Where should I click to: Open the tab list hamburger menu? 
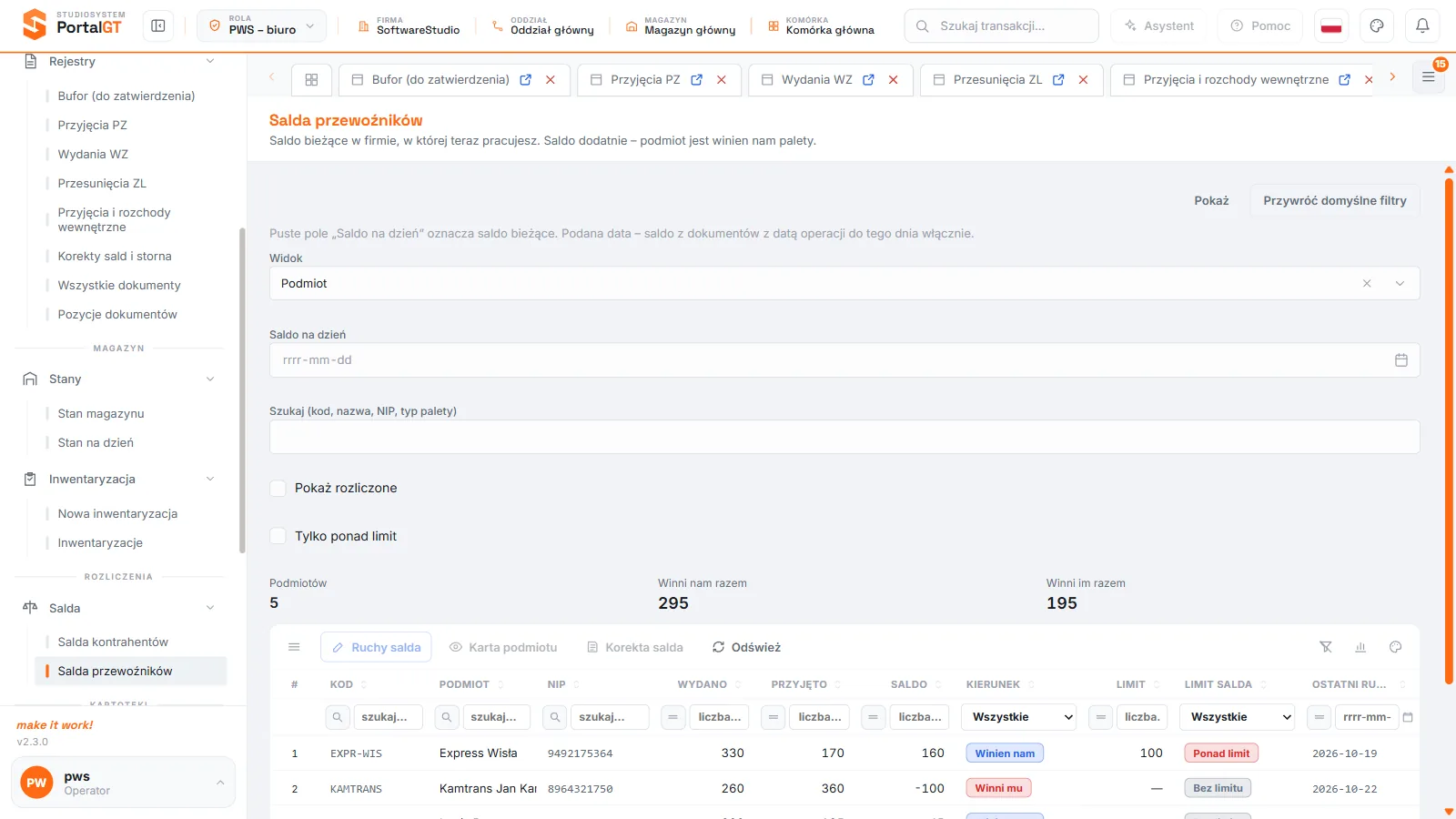(x=1429, y=77)
